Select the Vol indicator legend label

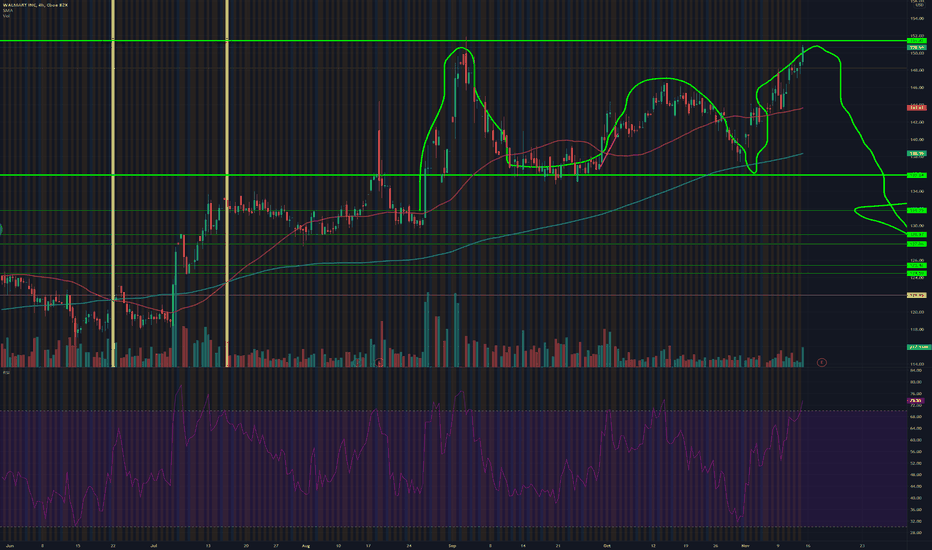click(6, 15)
